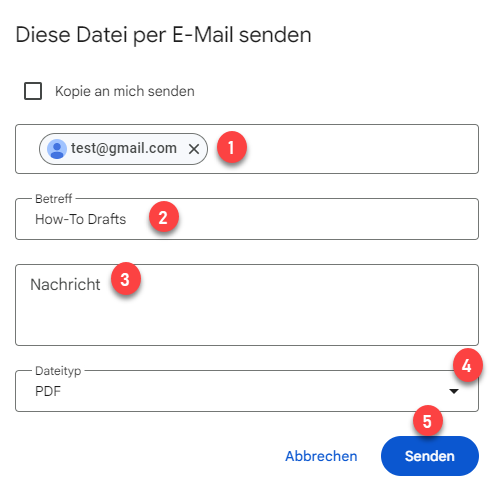Click the red number 4 annotation badge
The height and width of the screenshot is (496, 494).
(467, 365)
